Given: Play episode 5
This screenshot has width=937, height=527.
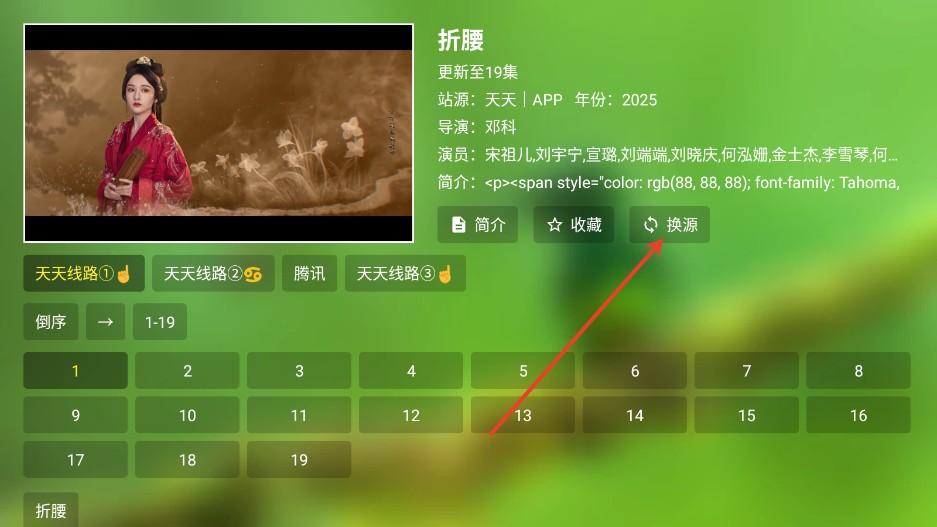Looking at the screenshot, I should coord(523,371).
